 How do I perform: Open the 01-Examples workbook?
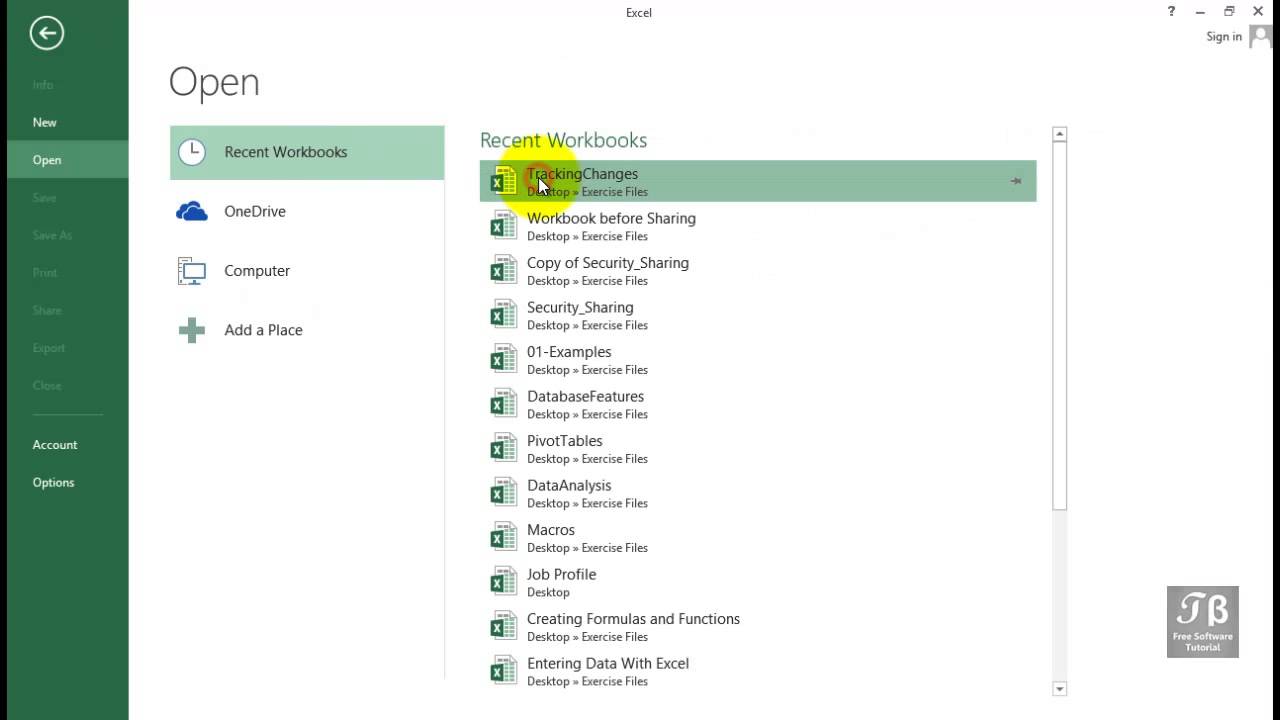pos(758,359)
